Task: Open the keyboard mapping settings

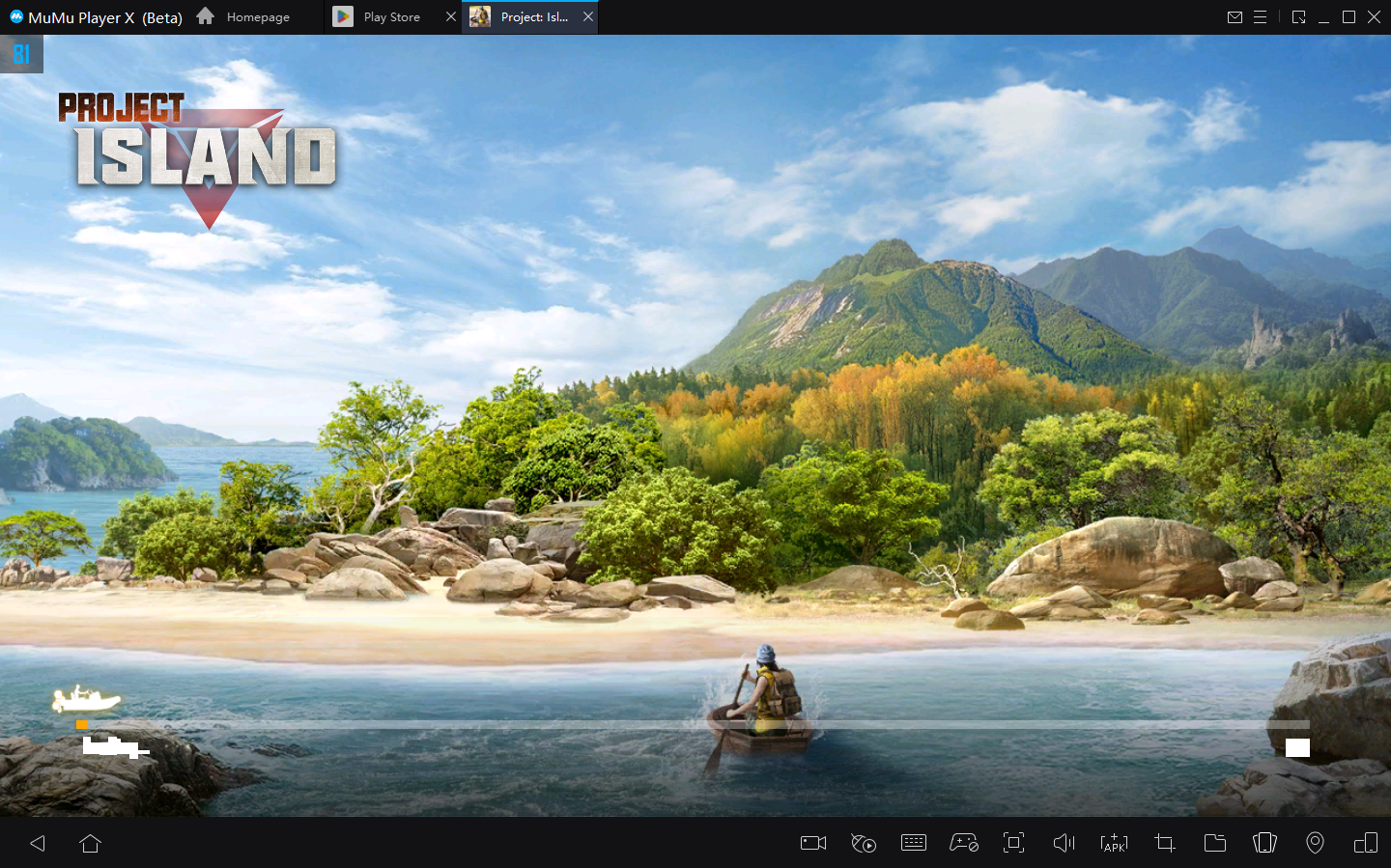Action: point(913,843)
